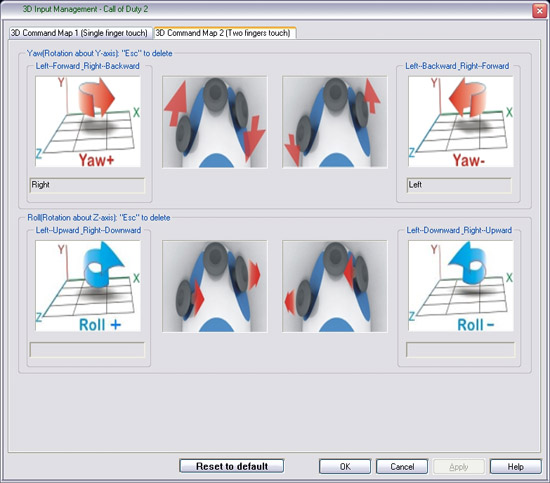Focus the empty Roll + key field

[x=87, y=350]
